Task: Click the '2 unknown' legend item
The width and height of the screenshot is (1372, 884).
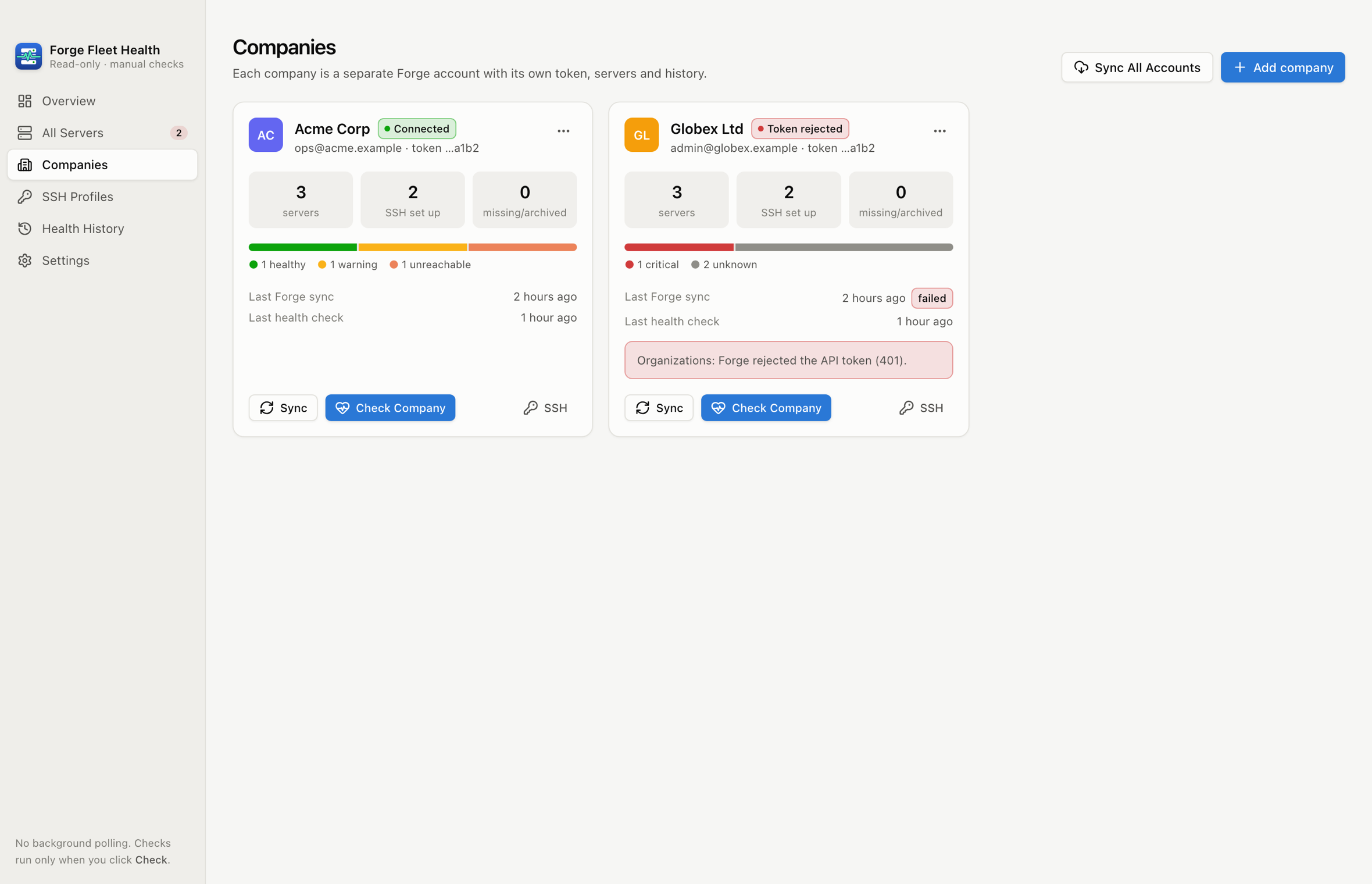Action: (724, 265)
